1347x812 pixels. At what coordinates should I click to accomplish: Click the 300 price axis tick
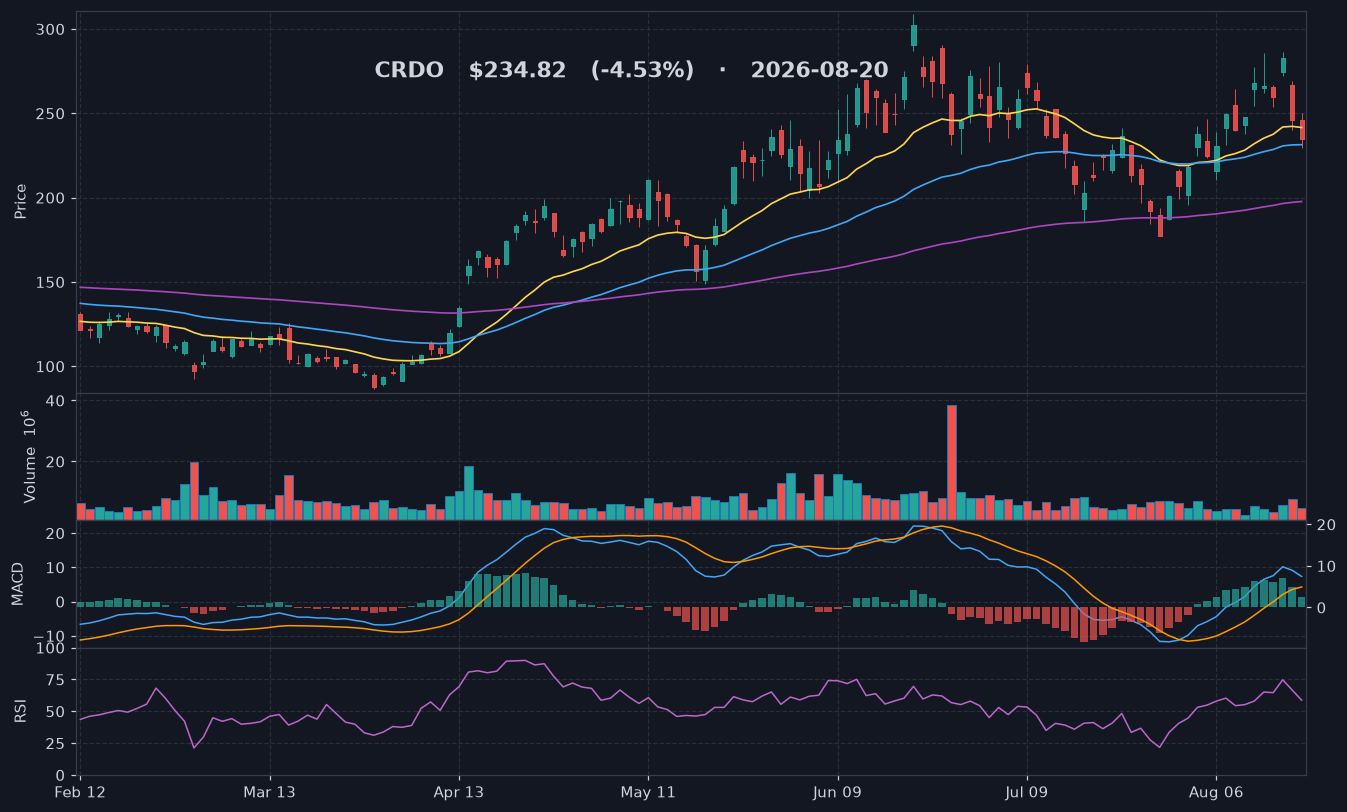(52, 30)
